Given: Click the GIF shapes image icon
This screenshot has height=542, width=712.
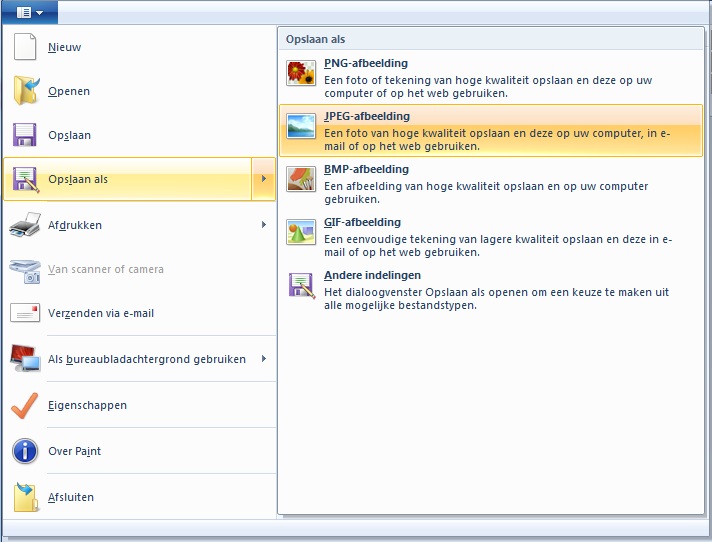Looking at the screenshot, I should tap(301, 232).
